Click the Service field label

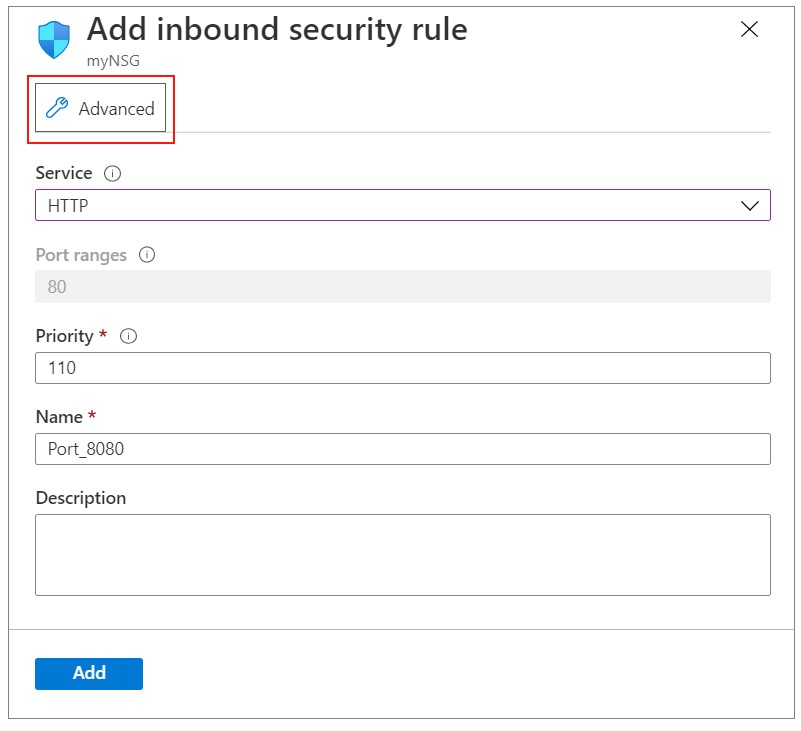[63, 173]
